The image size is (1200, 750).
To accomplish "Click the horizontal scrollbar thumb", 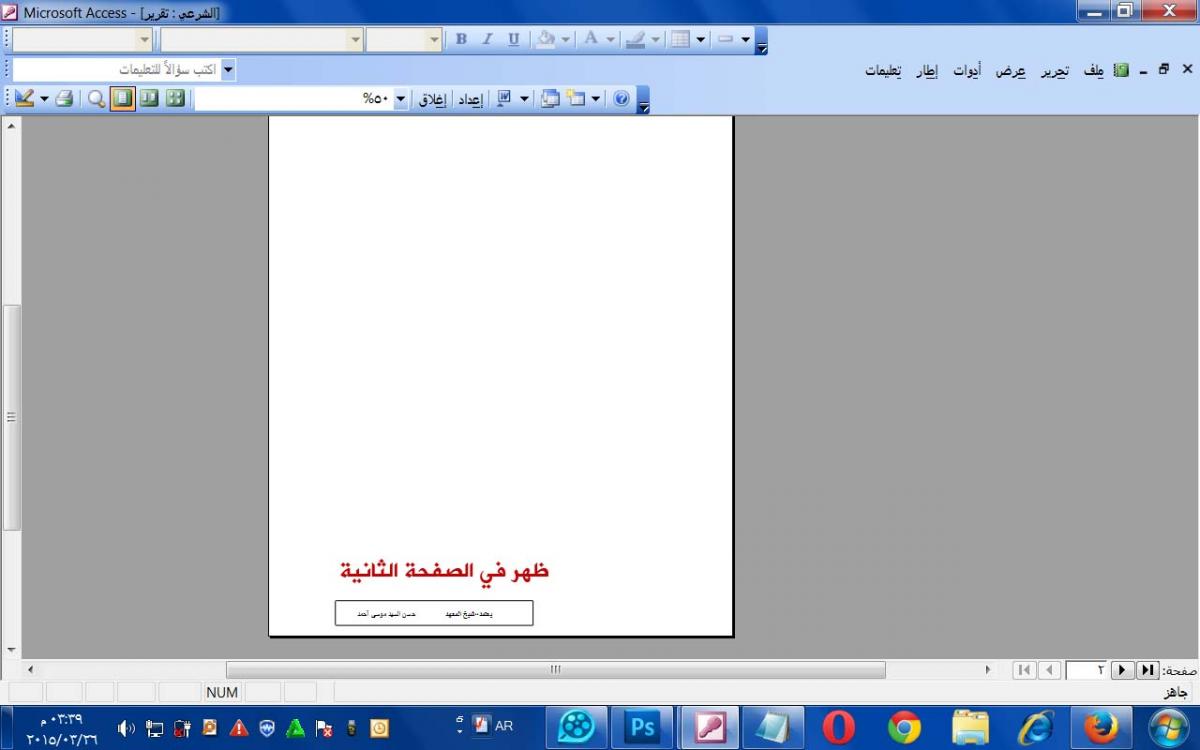I will (x=556, y=670).
